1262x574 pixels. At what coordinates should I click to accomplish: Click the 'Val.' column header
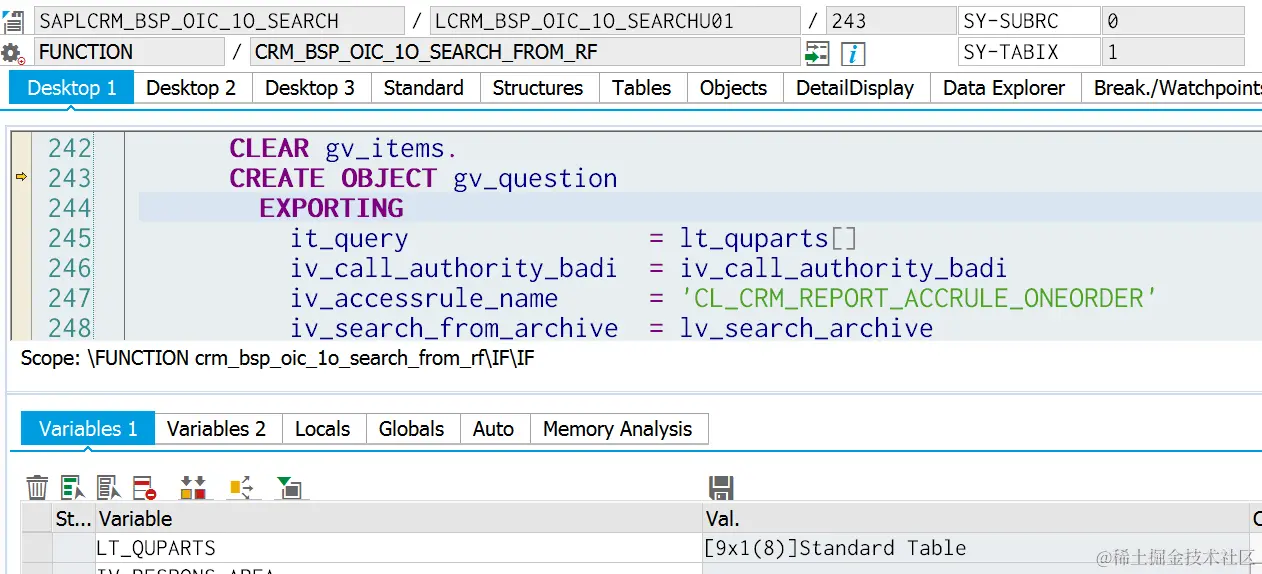977,519
